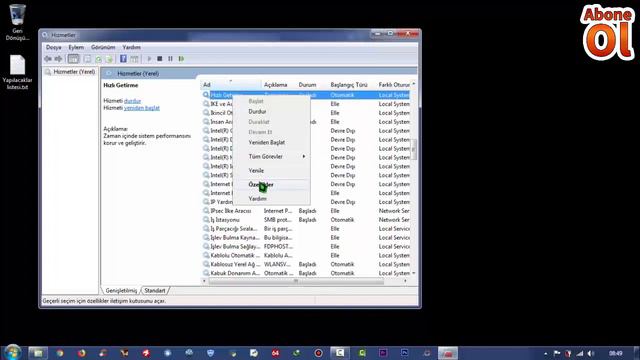Click the services list vertical scrollbar thumb

point(414,149)
